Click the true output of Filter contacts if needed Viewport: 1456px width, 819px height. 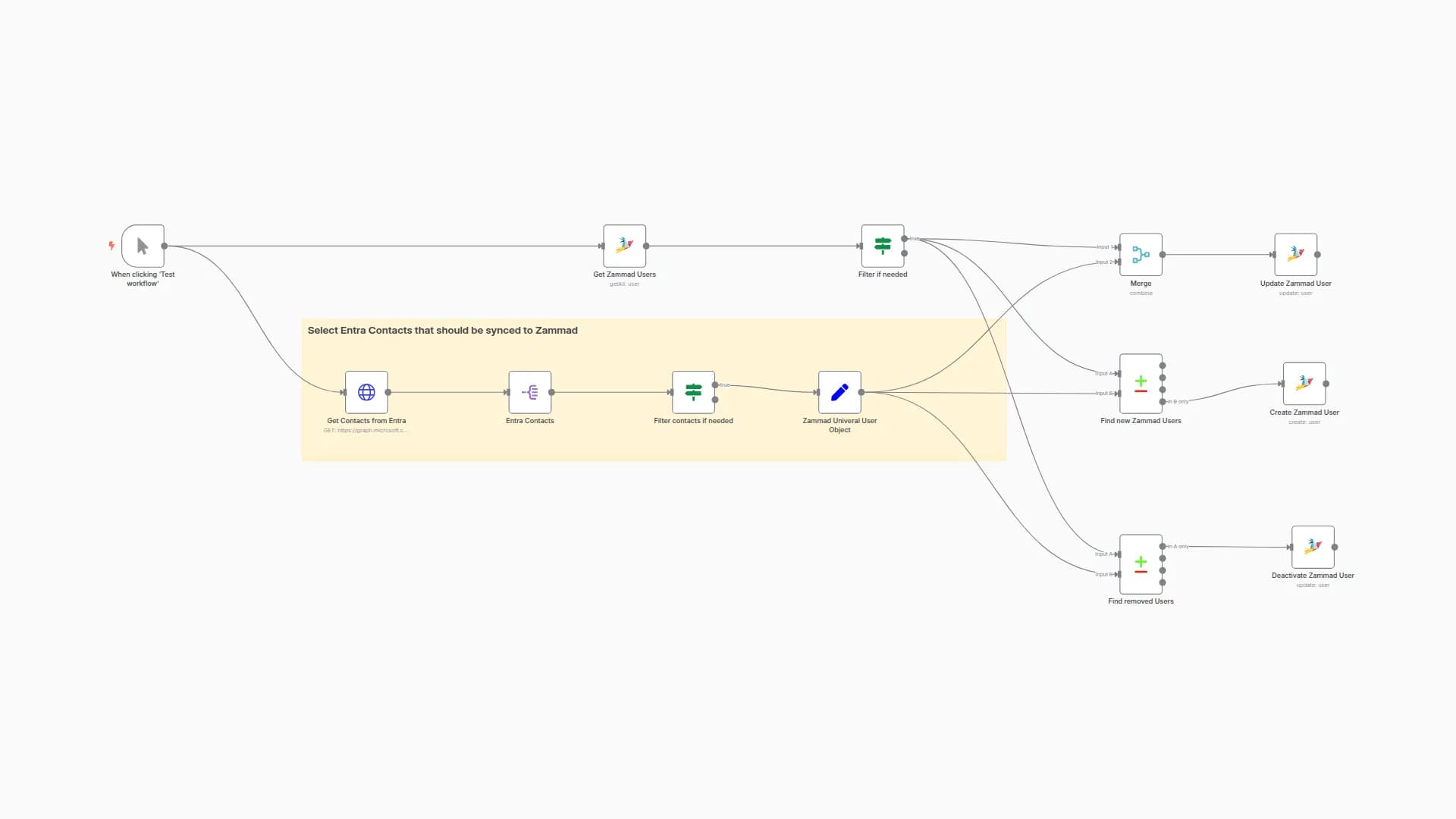click(715, 385)
